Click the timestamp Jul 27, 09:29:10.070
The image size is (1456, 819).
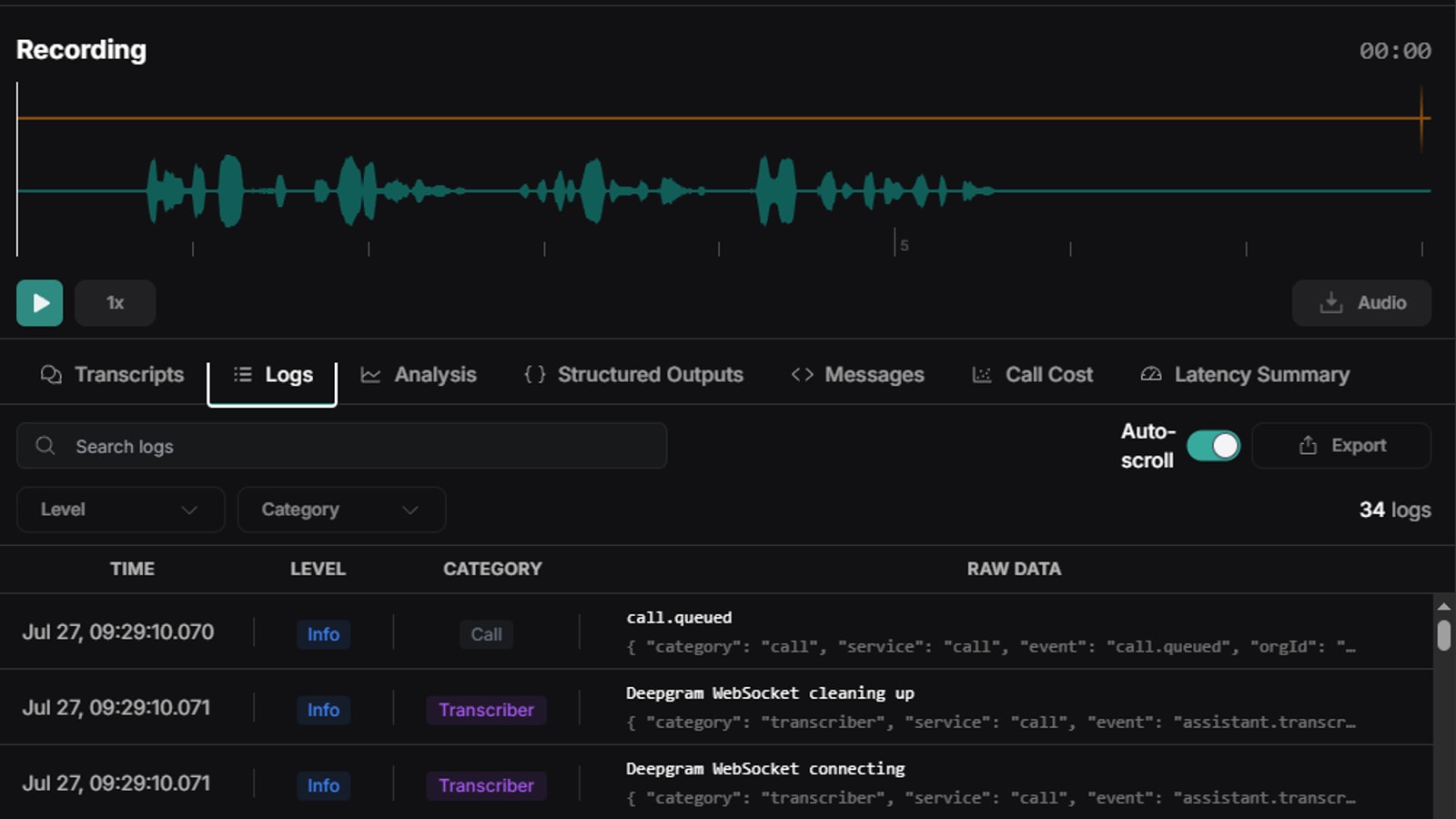click(x=118, y=632)
